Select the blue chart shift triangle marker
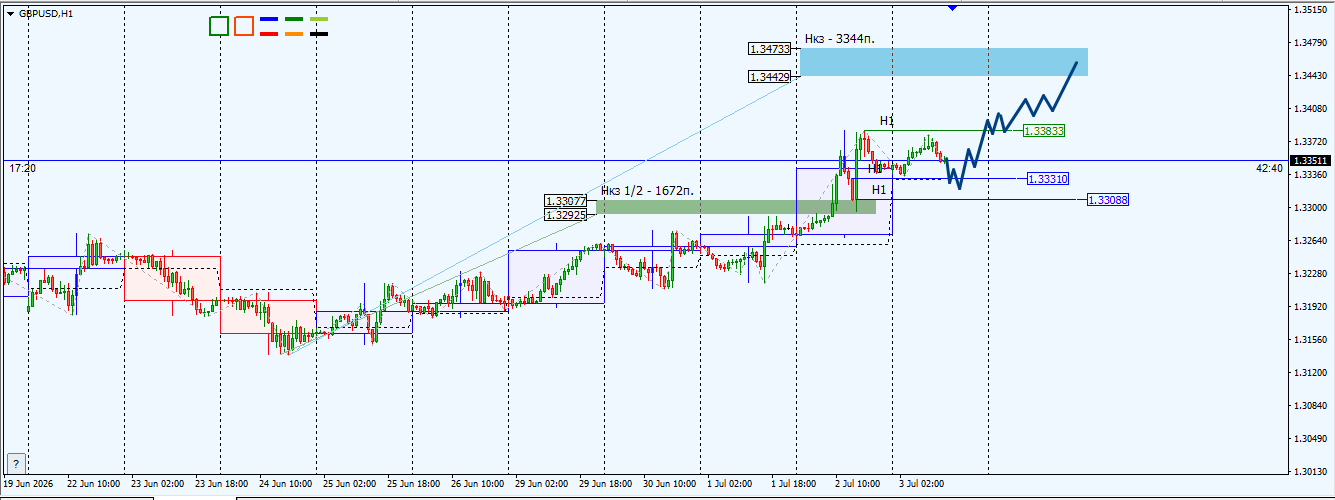Image resolution: width=1335 pixels, height=500 pixels. (951, 8)
